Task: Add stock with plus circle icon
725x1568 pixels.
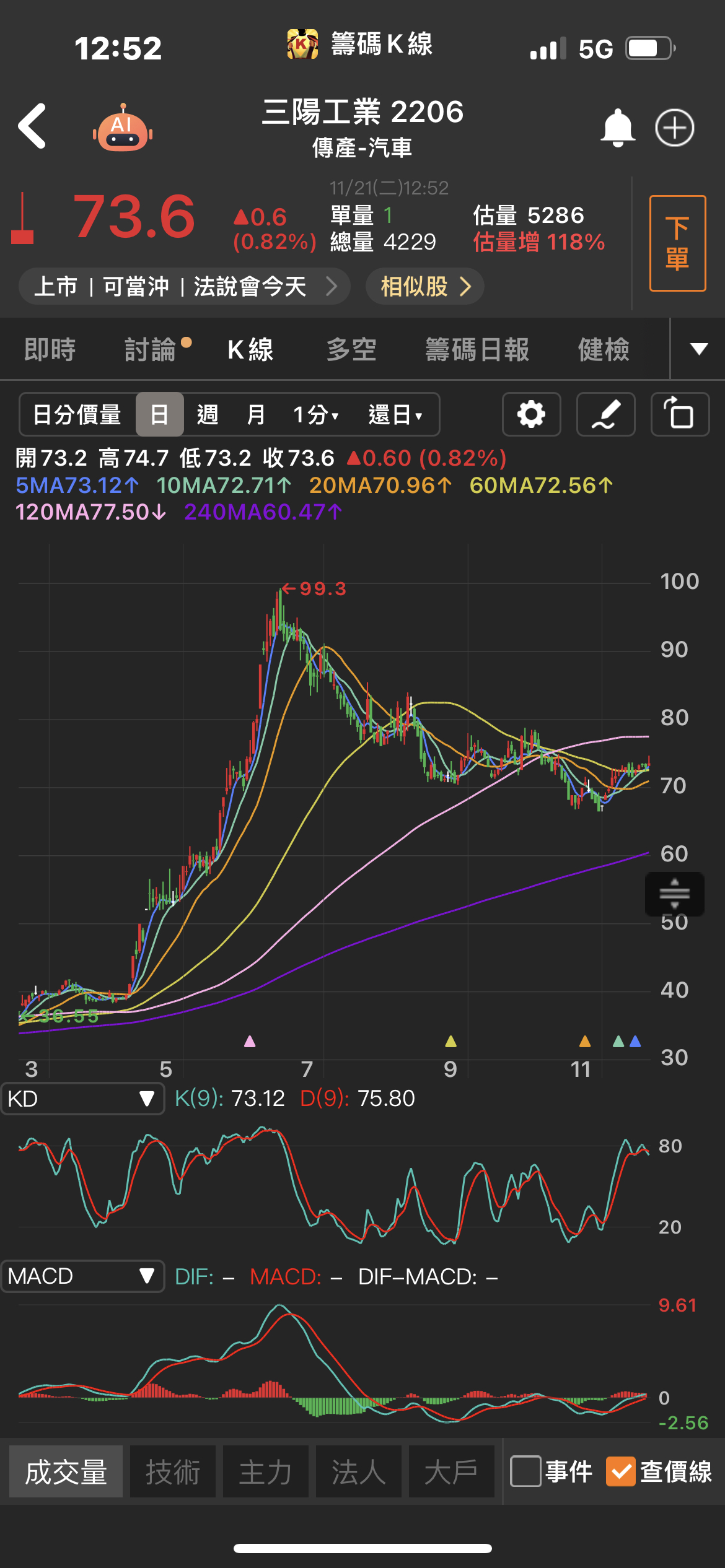Action: point(674,128)
